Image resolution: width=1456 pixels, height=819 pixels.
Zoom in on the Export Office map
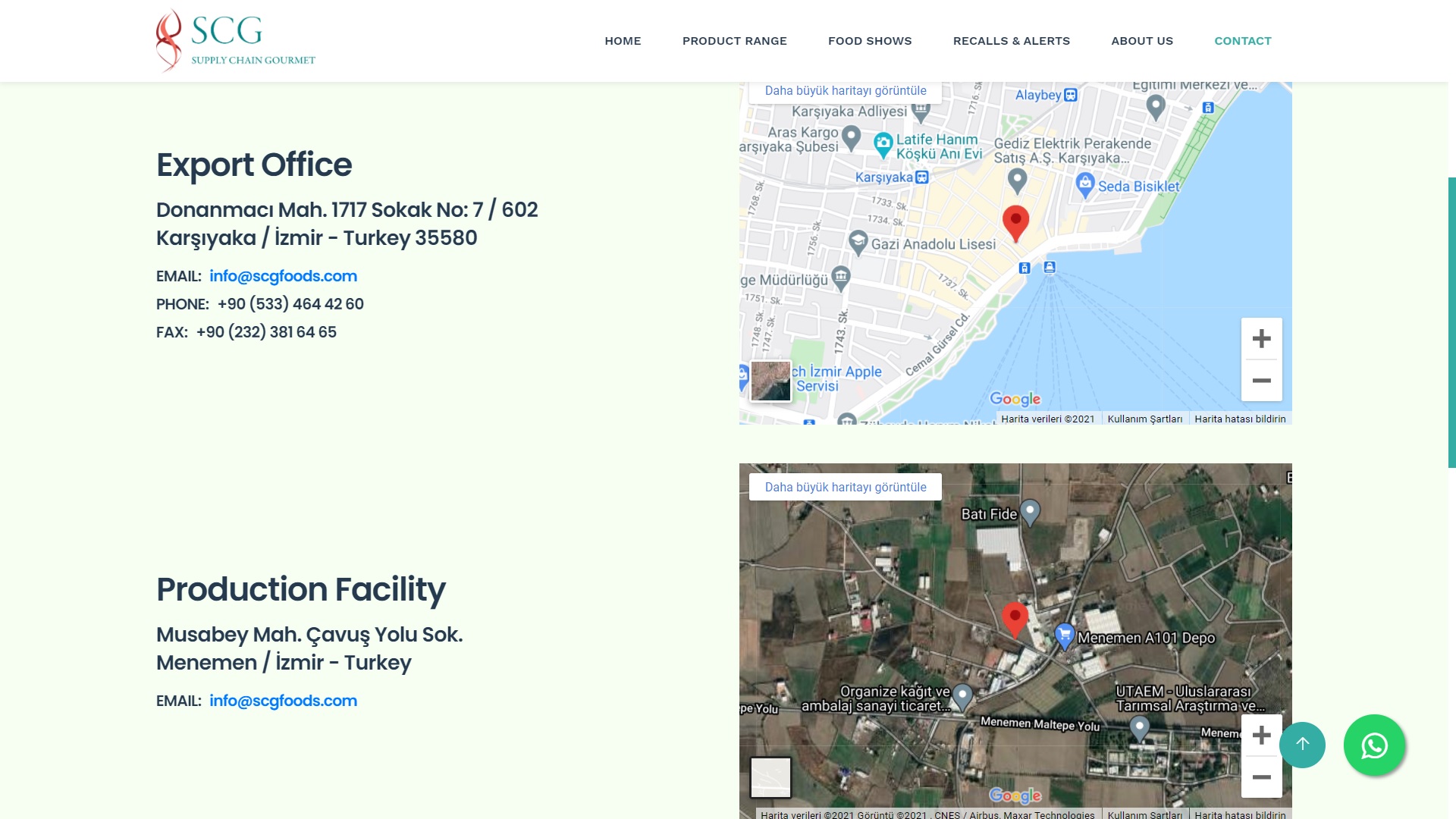coord(1261,338)
